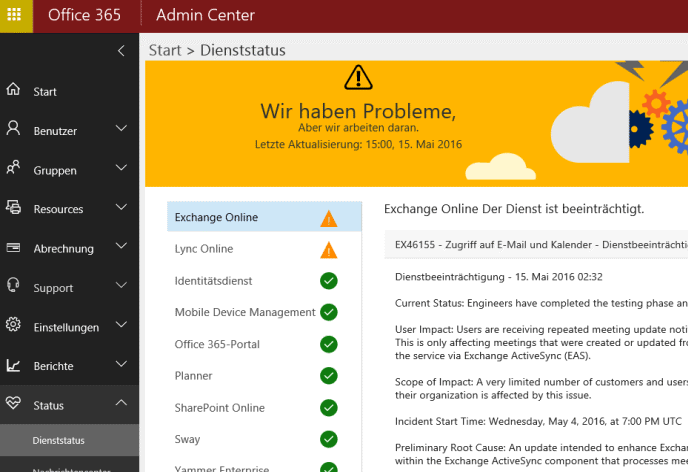688x472 pixels.
Task: Select Exchange Online service row
Action: coord(264,217)
